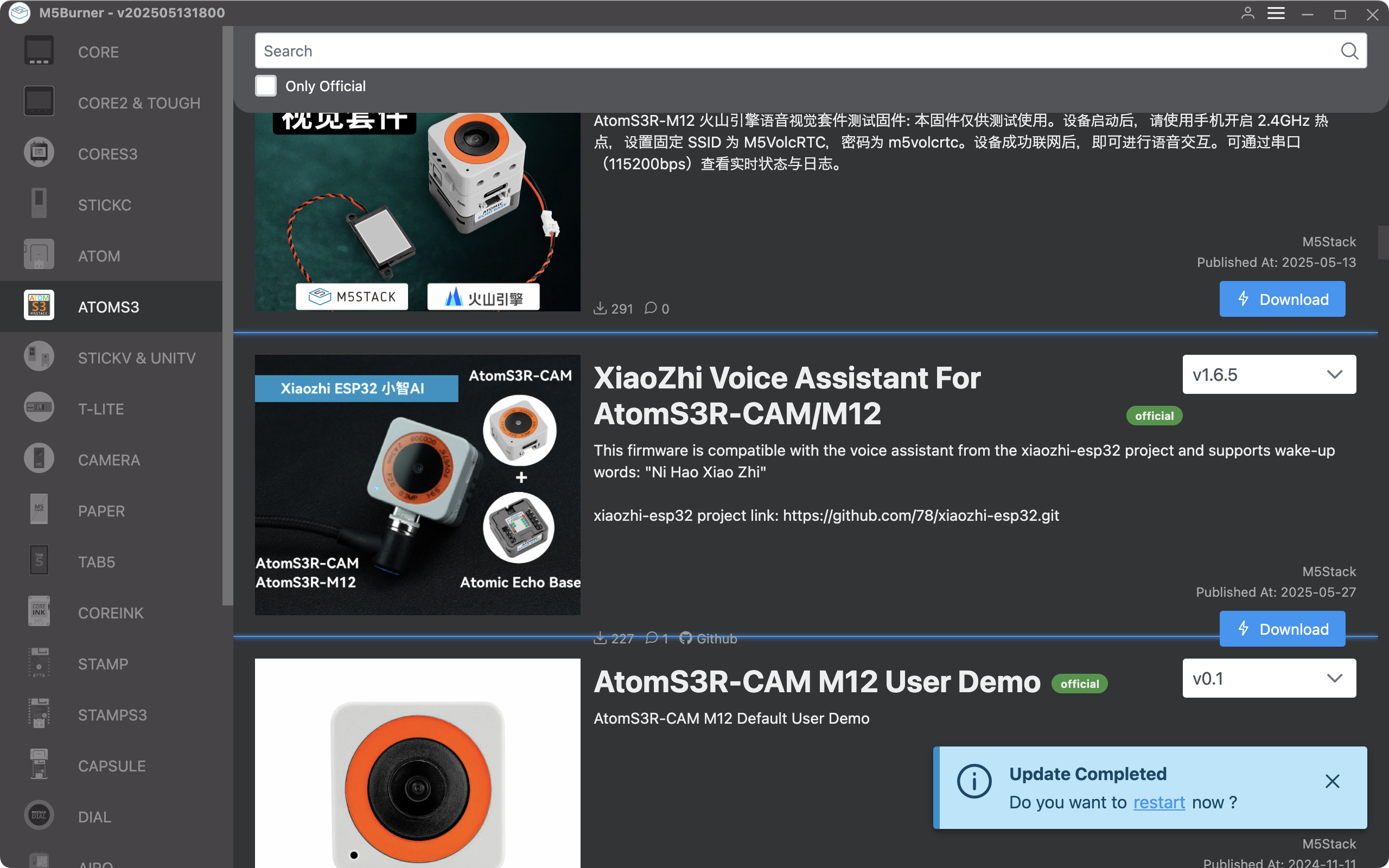Screen dimensions: 1389x868
Task: Select the STICKV & UNITV category label
Action: pyautogui.click(x=137, y=358)
